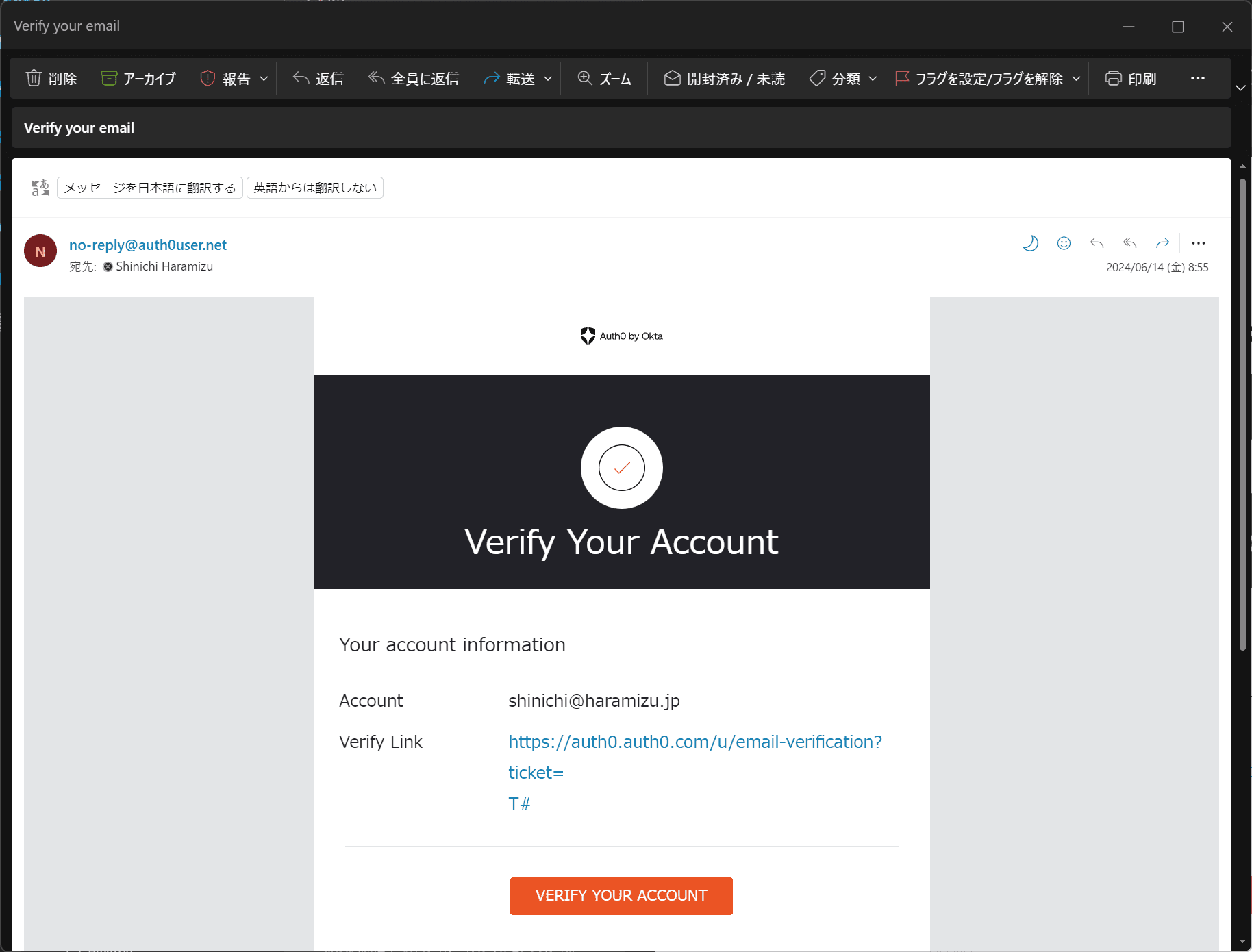1252x952 pixels.
Task: Click the small reply arrow in message header
Action: tap(1097, 243)
